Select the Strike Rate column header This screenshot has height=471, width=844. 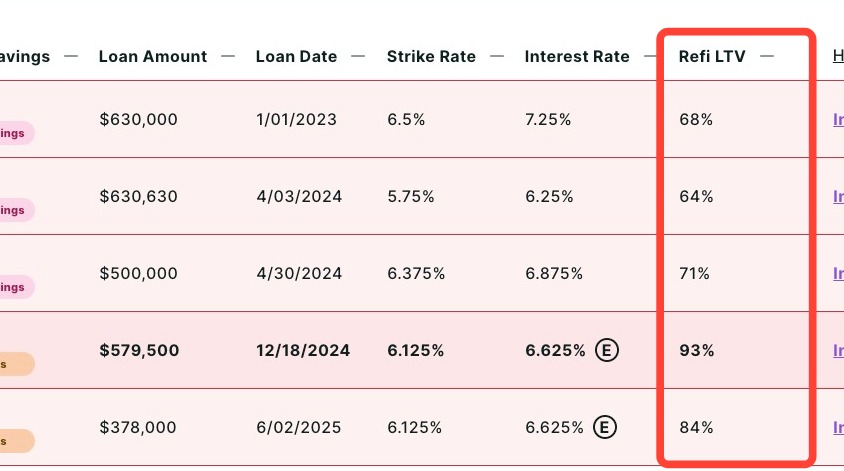point(431,57)
